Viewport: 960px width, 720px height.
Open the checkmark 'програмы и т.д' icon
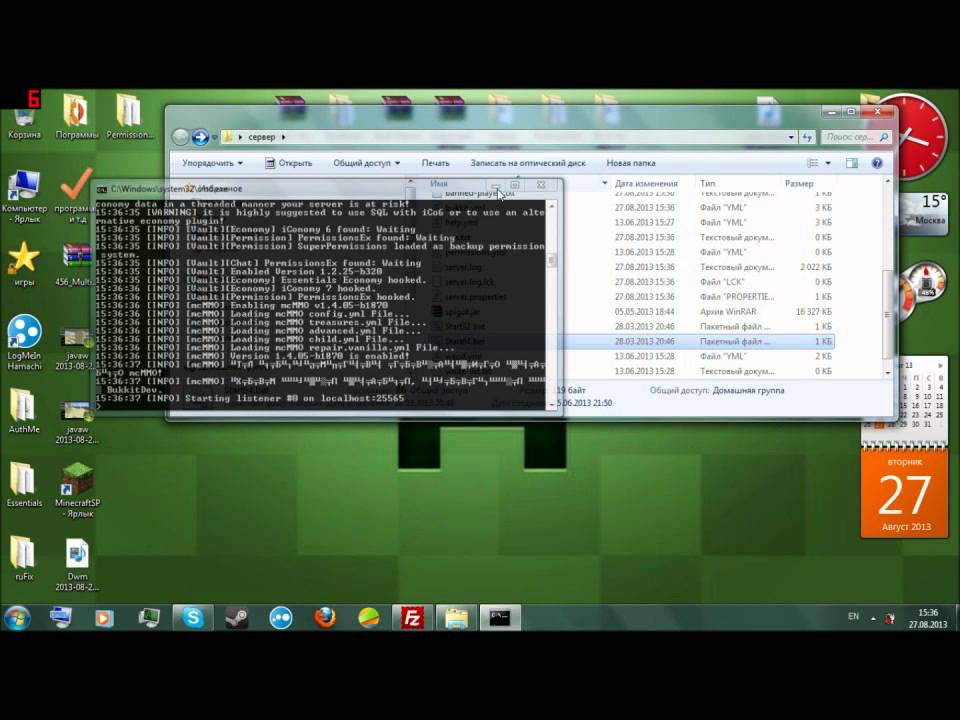pyautogui.click(x=76, y=196)
